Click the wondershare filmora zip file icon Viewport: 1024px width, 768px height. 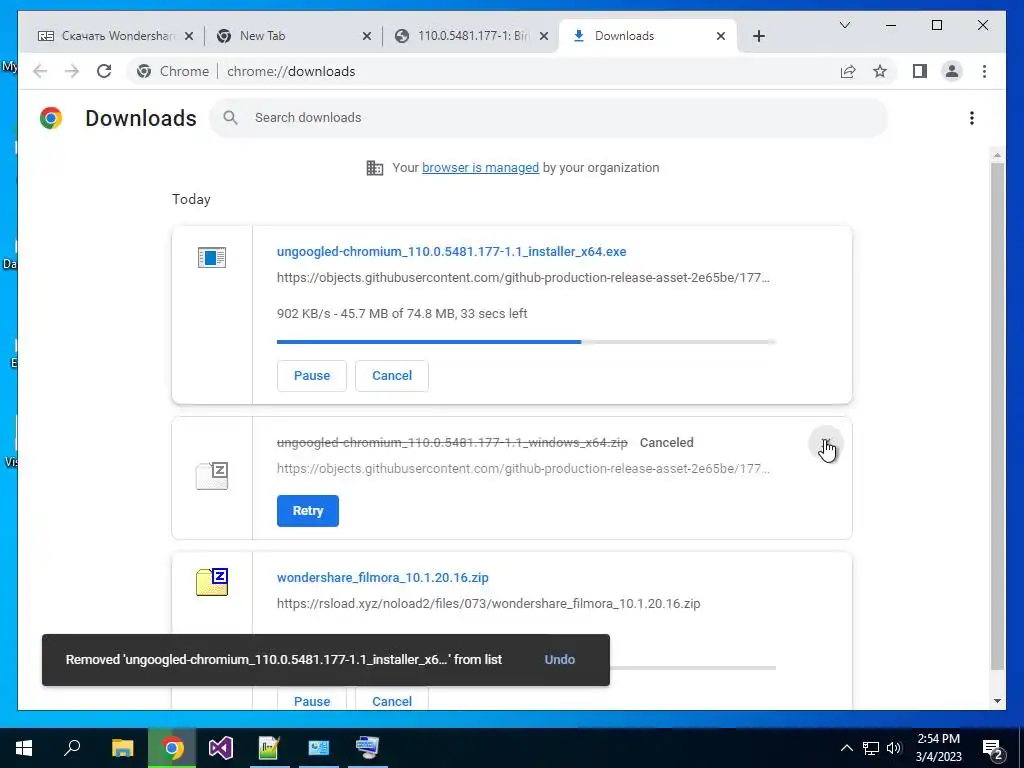pos(212,582)
